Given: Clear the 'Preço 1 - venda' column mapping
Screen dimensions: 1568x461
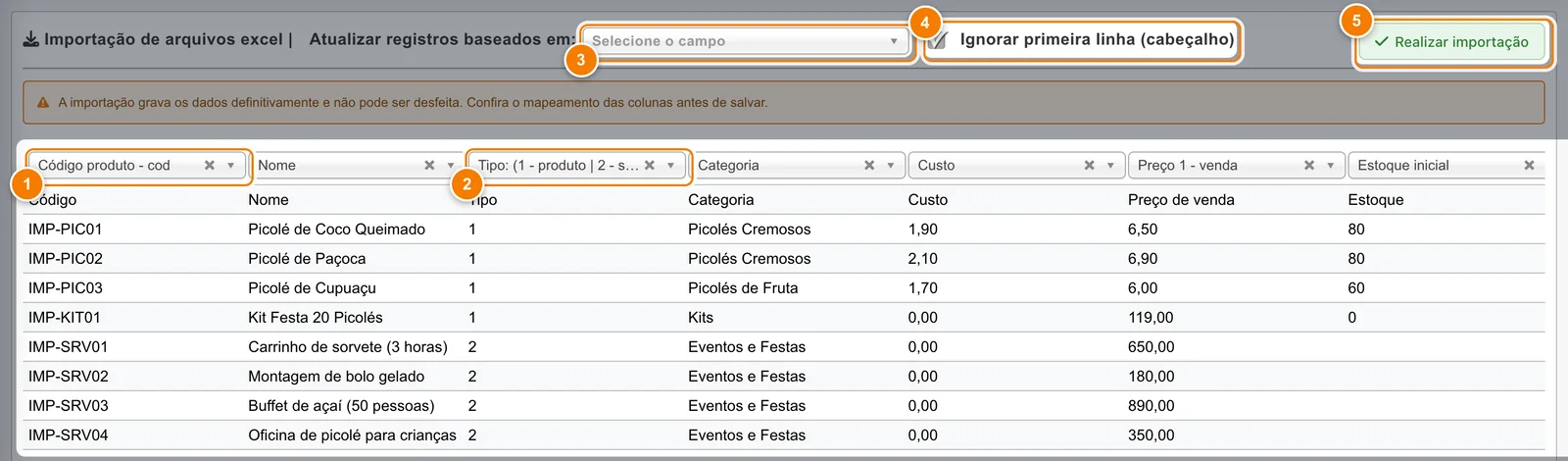Looking at the screenshot, I should tap(1309, 166).
